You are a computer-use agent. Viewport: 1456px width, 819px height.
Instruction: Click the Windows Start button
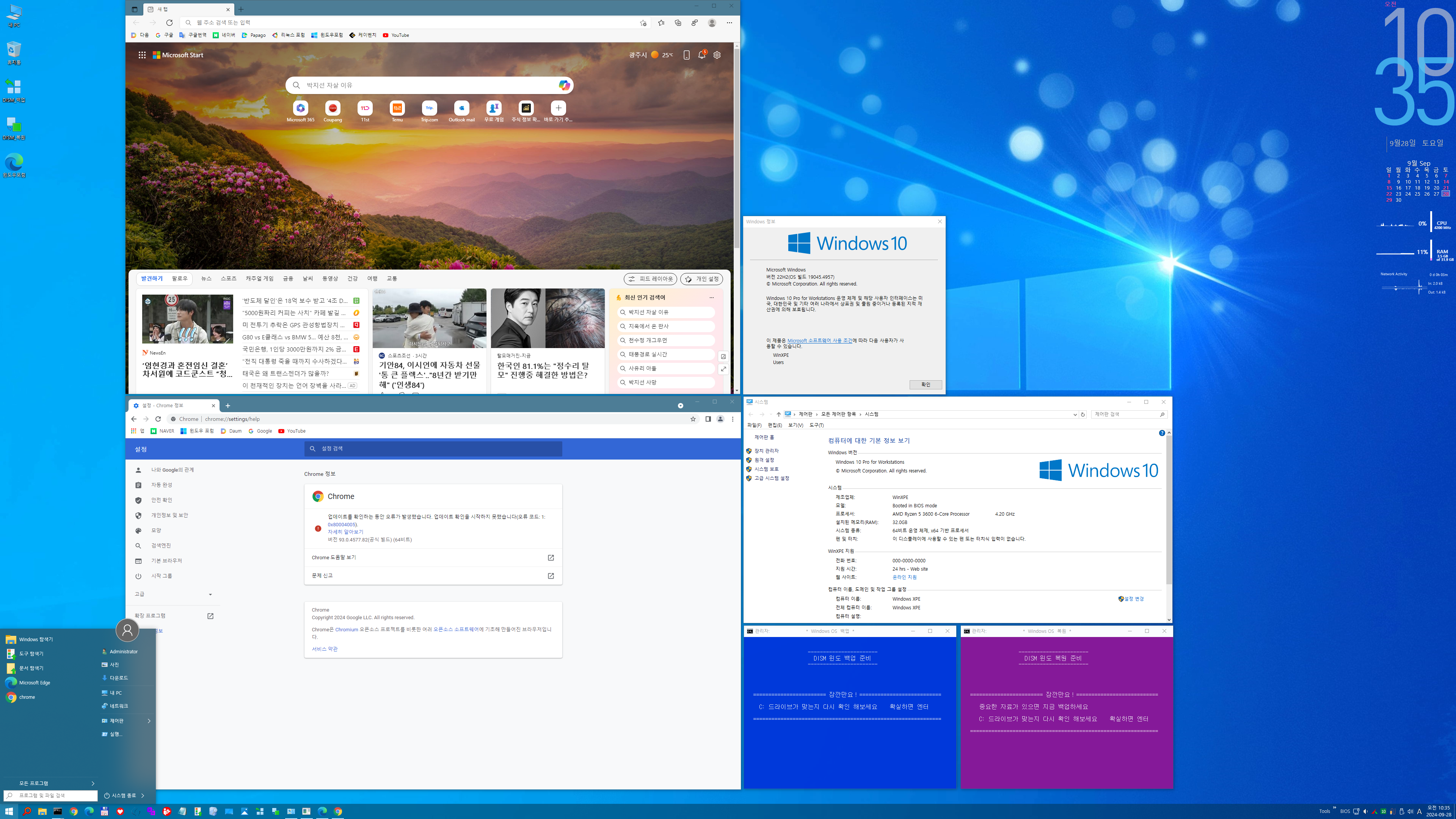pyautogui.click(x=8, y=811)
